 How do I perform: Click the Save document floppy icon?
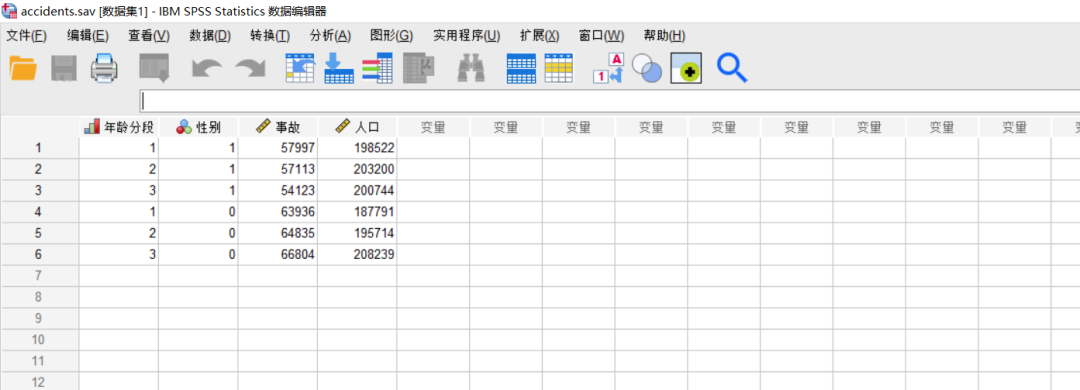[64, 69]
